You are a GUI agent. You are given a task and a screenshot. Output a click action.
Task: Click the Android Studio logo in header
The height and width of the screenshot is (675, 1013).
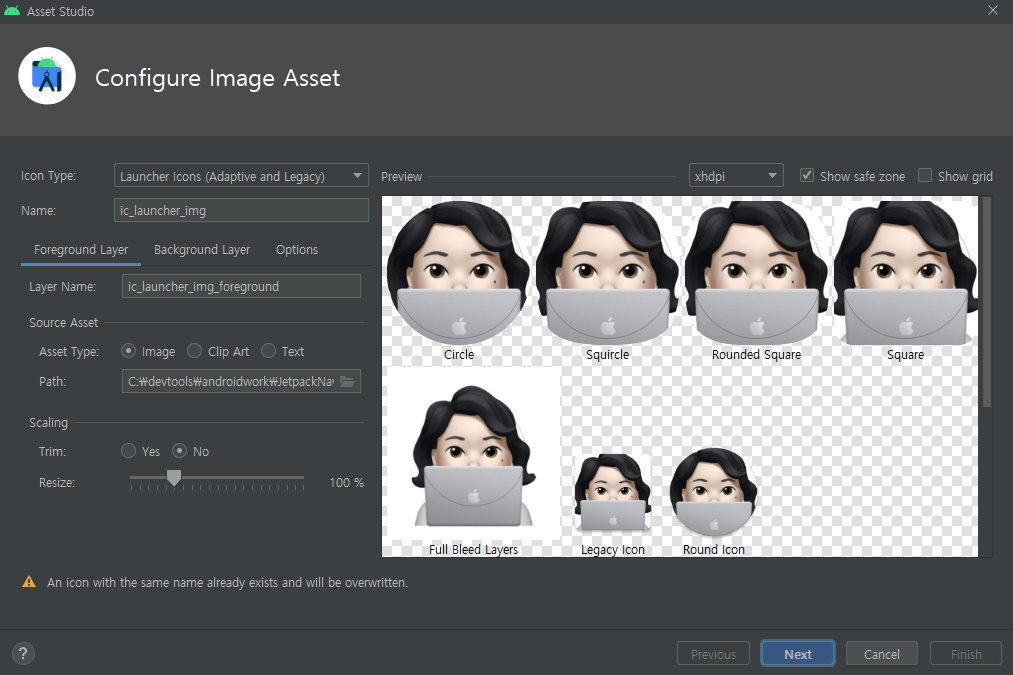click(47, 76)
